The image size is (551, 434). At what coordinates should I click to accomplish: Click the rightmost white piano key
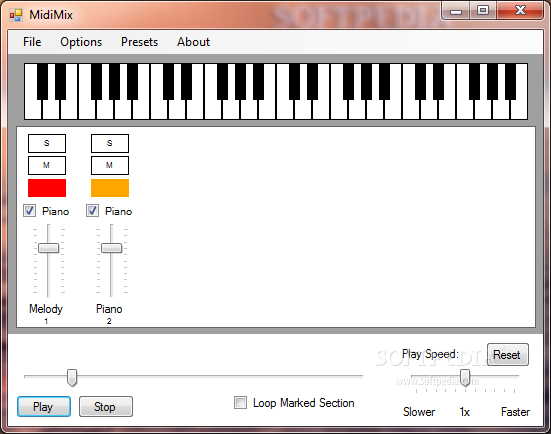pos(520,110)
